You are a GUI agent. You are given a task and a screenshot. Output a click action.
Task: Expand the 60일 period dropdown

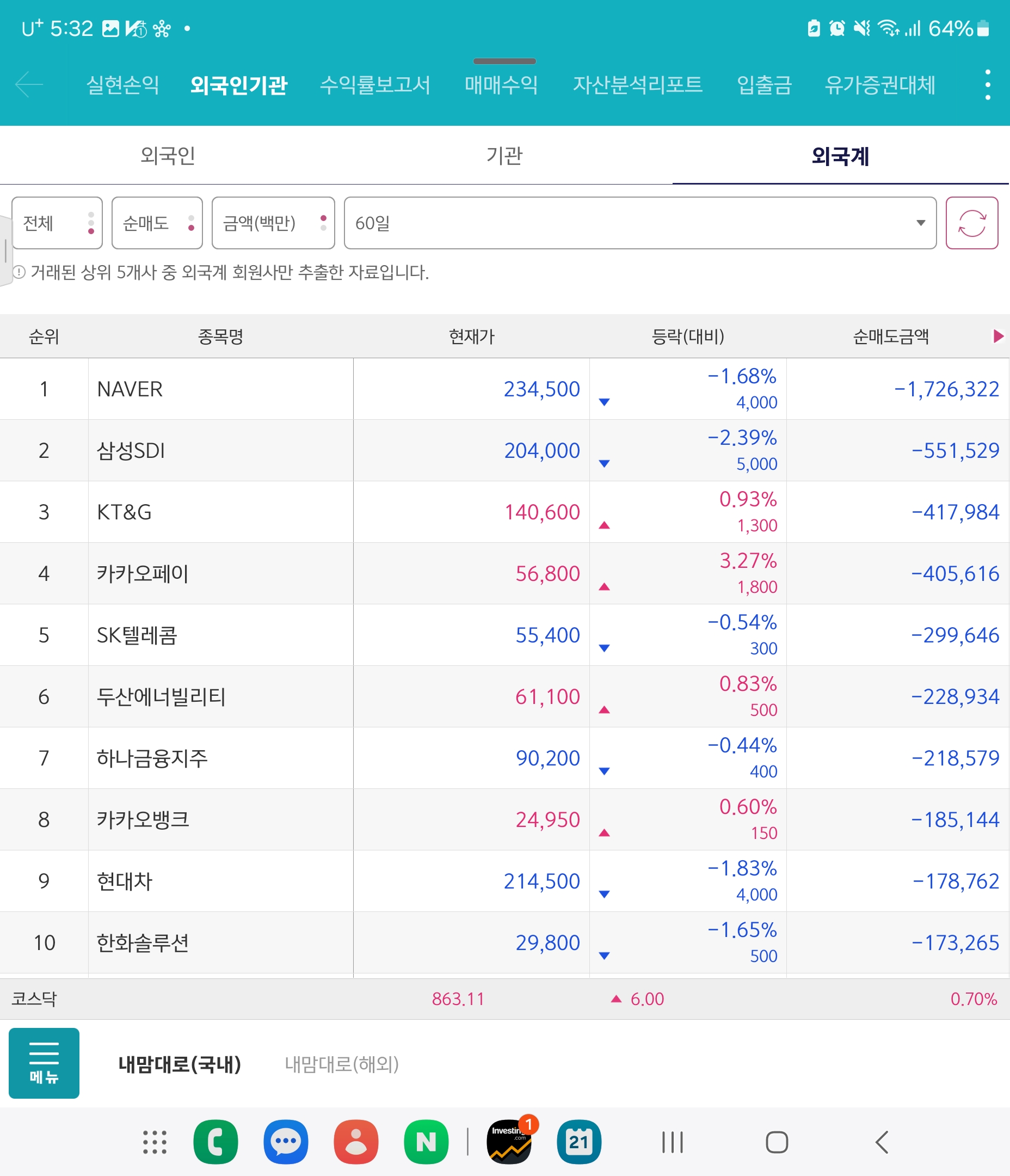(x=640, y=223)
